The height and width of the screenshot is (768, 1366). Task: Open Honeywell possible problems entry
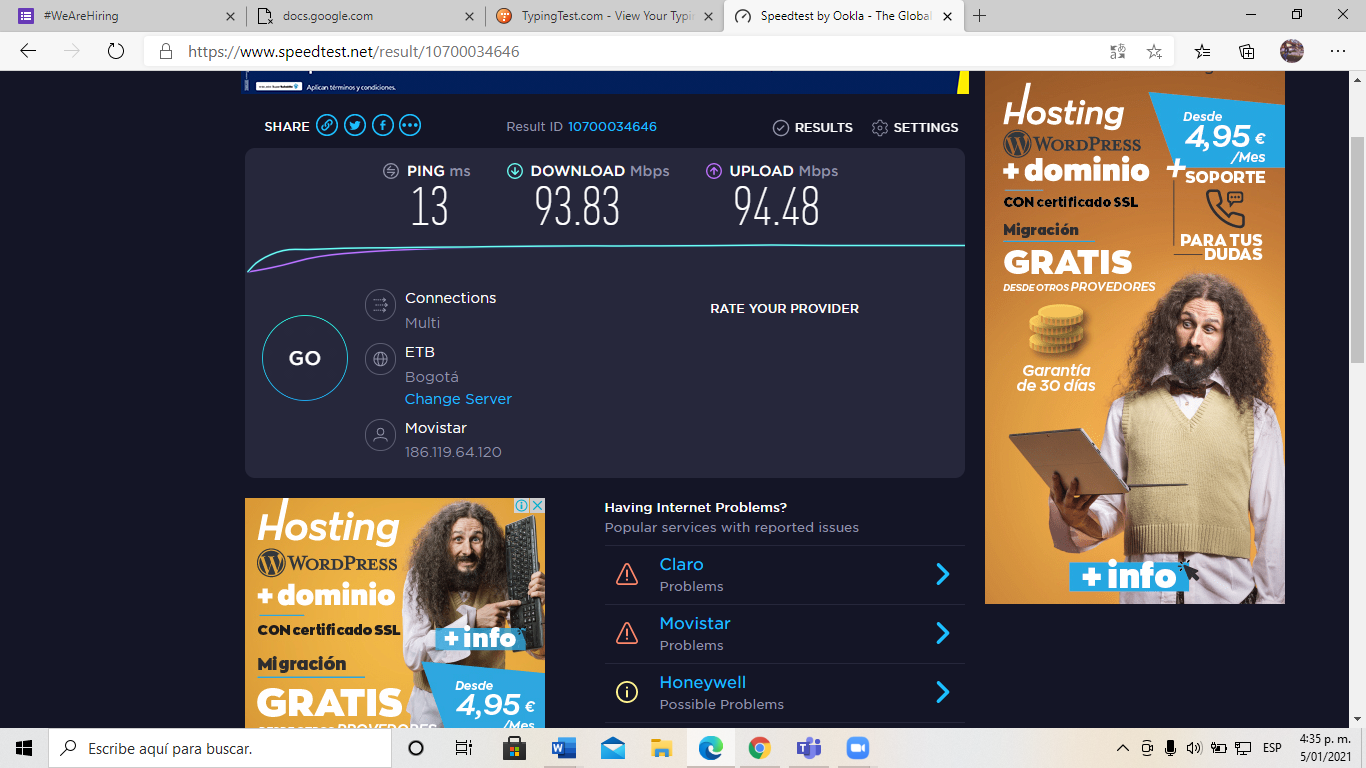pos(785,693)
